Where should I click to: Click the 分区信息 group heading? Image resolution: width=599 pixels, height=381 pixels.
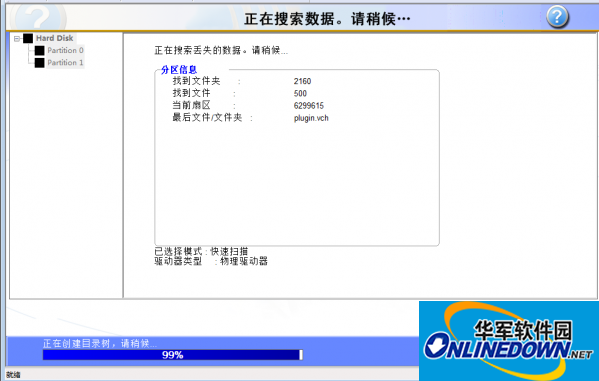pyautogui.click(x=179, y=70)
